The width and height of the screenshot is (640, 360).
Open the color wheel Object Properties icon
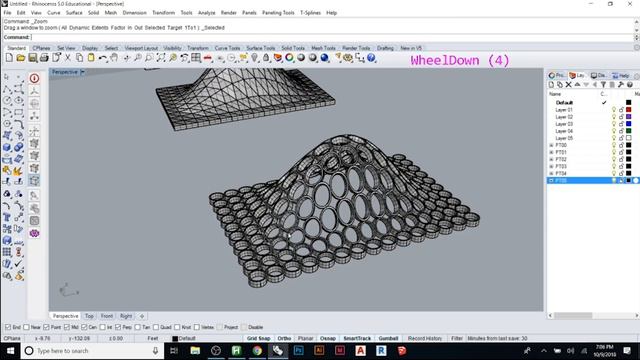tap(289, 58)
